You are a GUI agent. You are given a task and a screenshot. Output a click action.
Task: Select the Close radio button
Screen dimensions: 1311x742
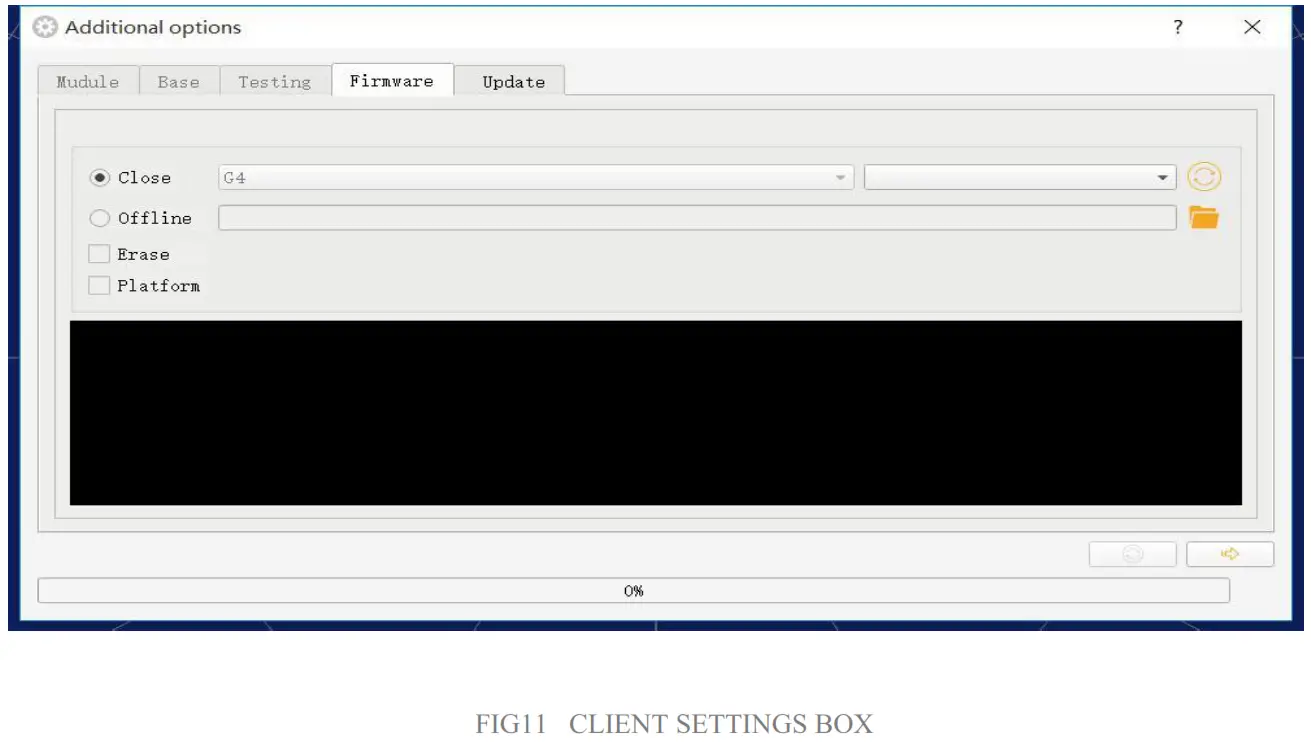point(100,178)
